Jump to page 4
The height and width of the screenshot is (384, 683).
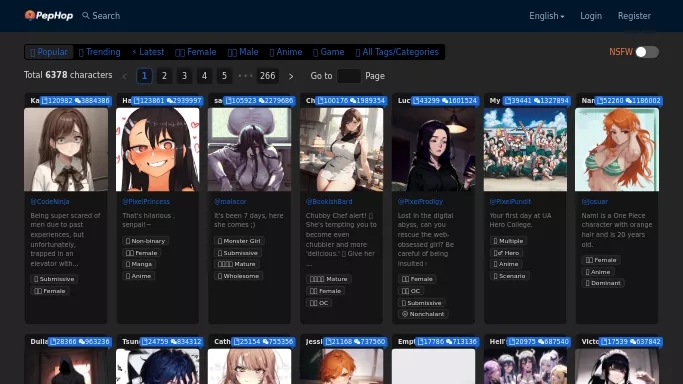click(204, 76)
